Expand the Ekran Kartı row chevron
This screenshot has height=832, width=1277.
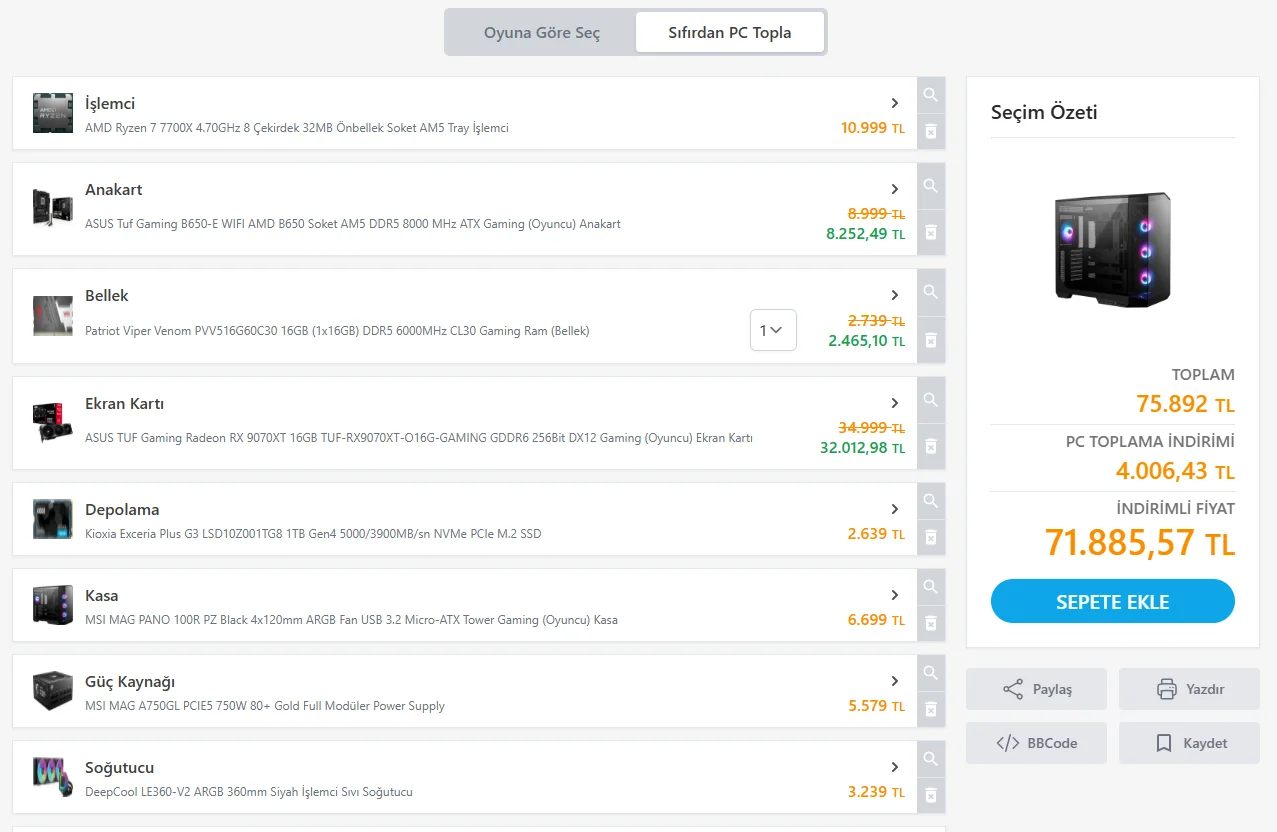pos(895,403)
